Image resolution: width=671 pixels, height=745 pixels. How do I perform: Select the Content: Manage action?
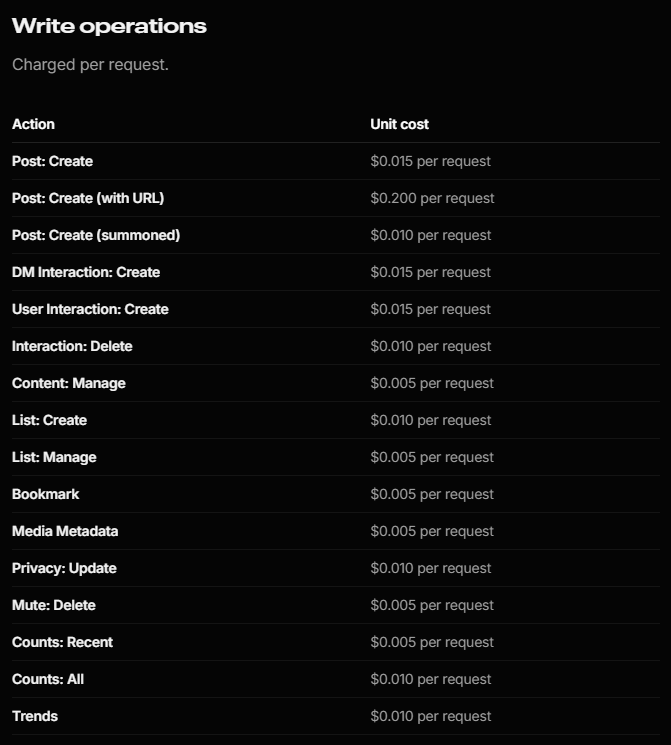(x=69, y=383)
